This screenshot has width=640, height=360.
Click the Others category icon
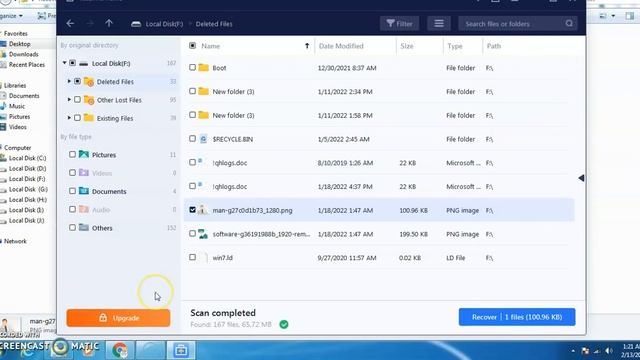coord(84,227)
